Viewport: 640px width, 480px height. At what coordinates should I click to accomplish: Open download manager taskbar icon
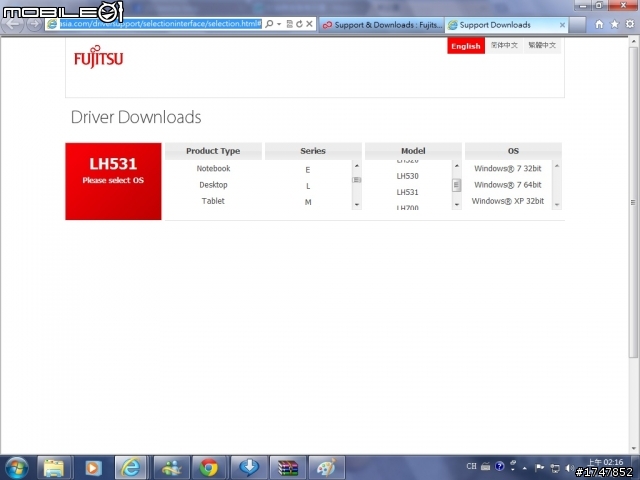click(249, 468)
